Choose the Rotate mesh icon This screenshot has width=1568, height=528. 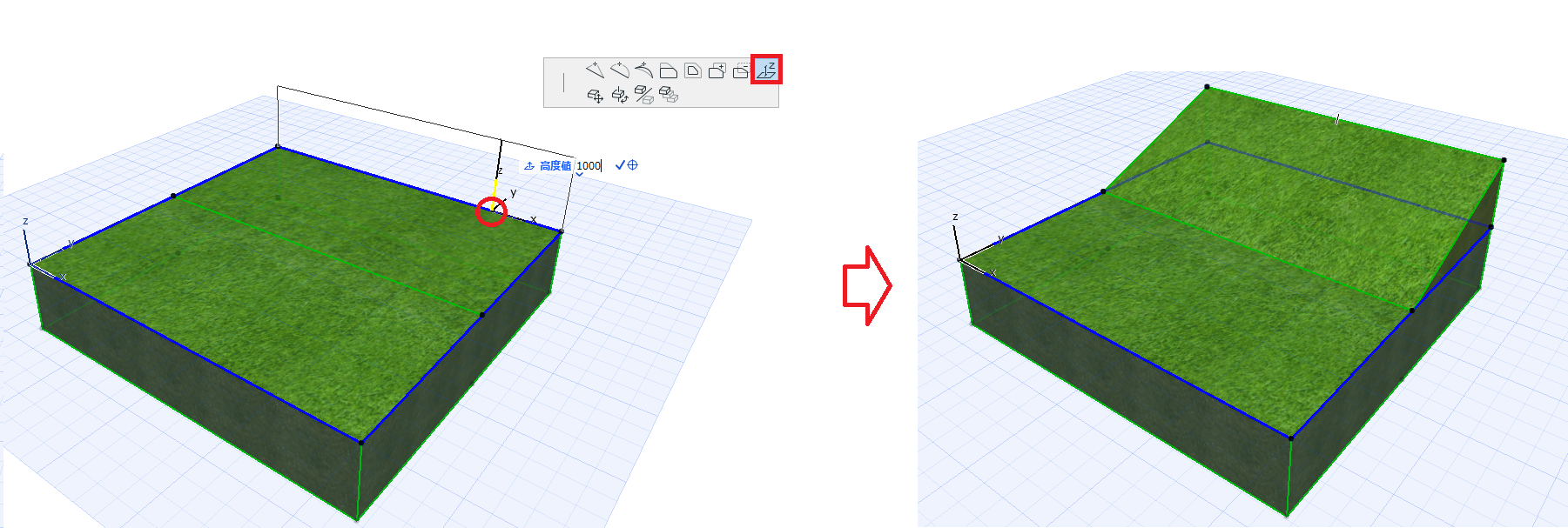620,96
